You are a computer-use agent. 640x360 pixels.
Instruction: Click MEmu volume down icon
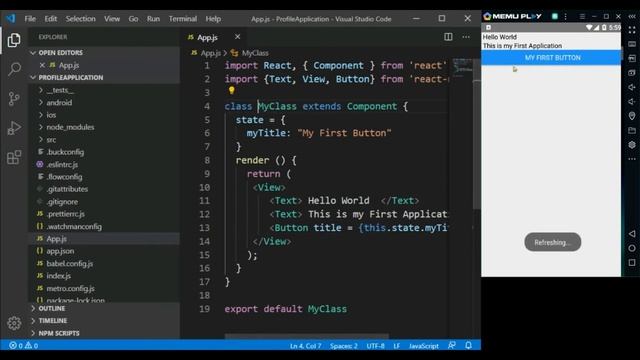(632, 102)
